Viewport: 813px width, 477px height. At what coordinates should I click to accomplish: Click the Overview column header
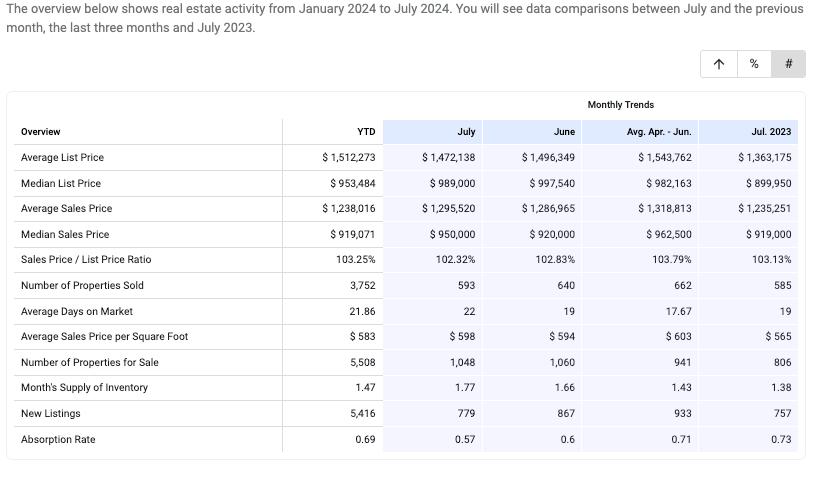[41, 132]
